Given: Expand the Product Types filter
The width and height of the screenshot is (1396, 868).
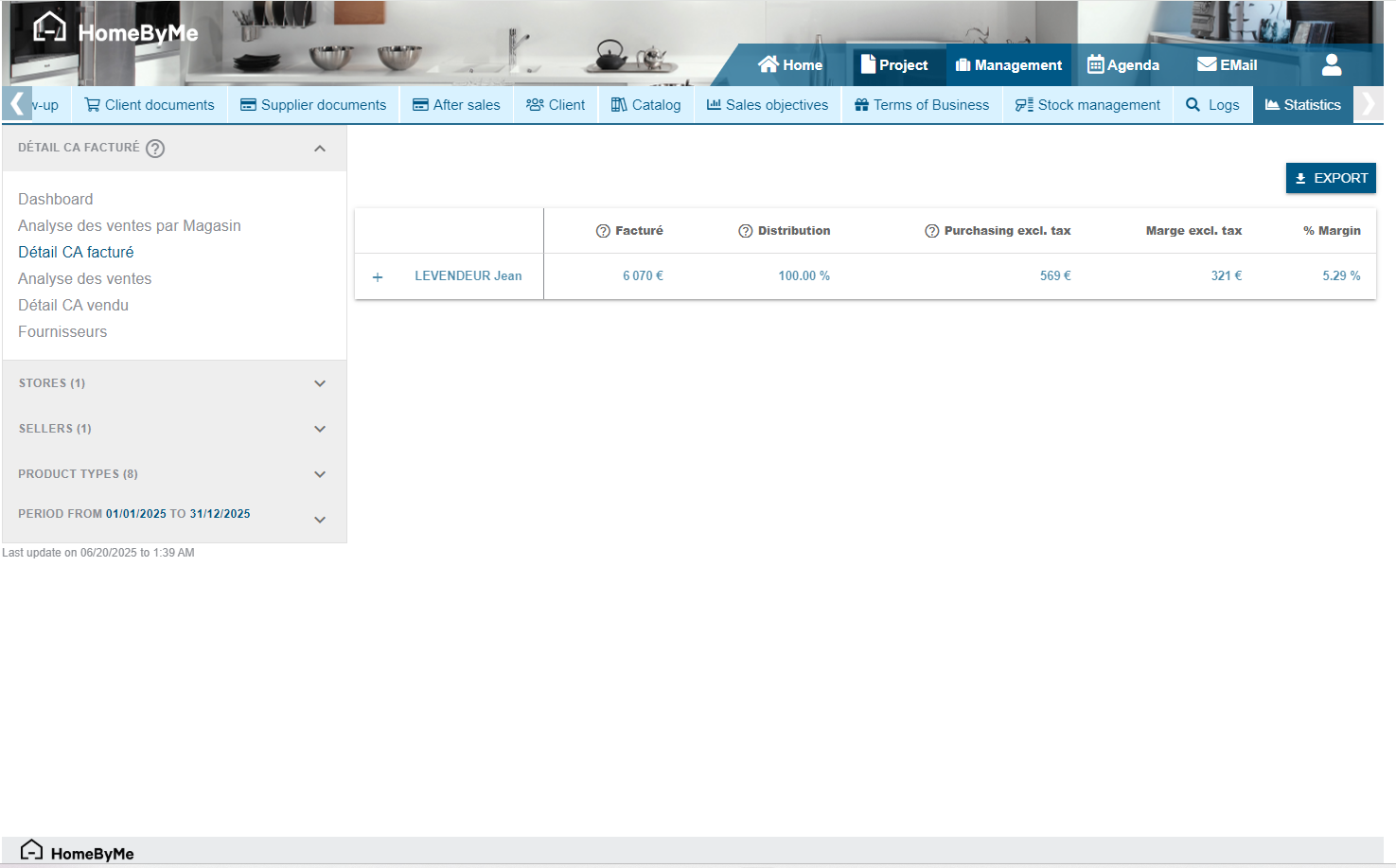Looking at the screenshot, I should 320,474.
